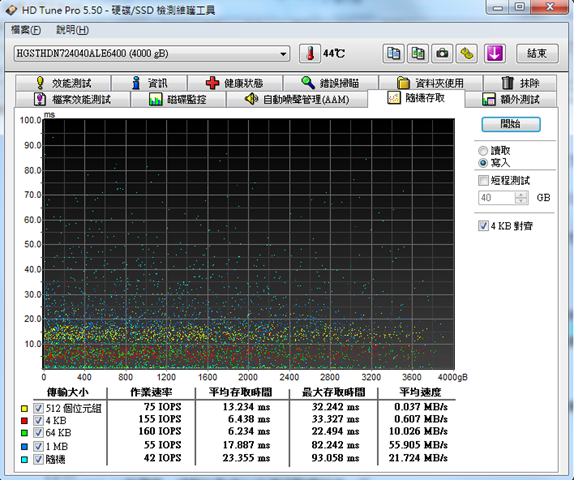Switch to the 效能測試 benchmark tab
The height and width of the screenshot is (480, 574).
(x=63, y=83)
